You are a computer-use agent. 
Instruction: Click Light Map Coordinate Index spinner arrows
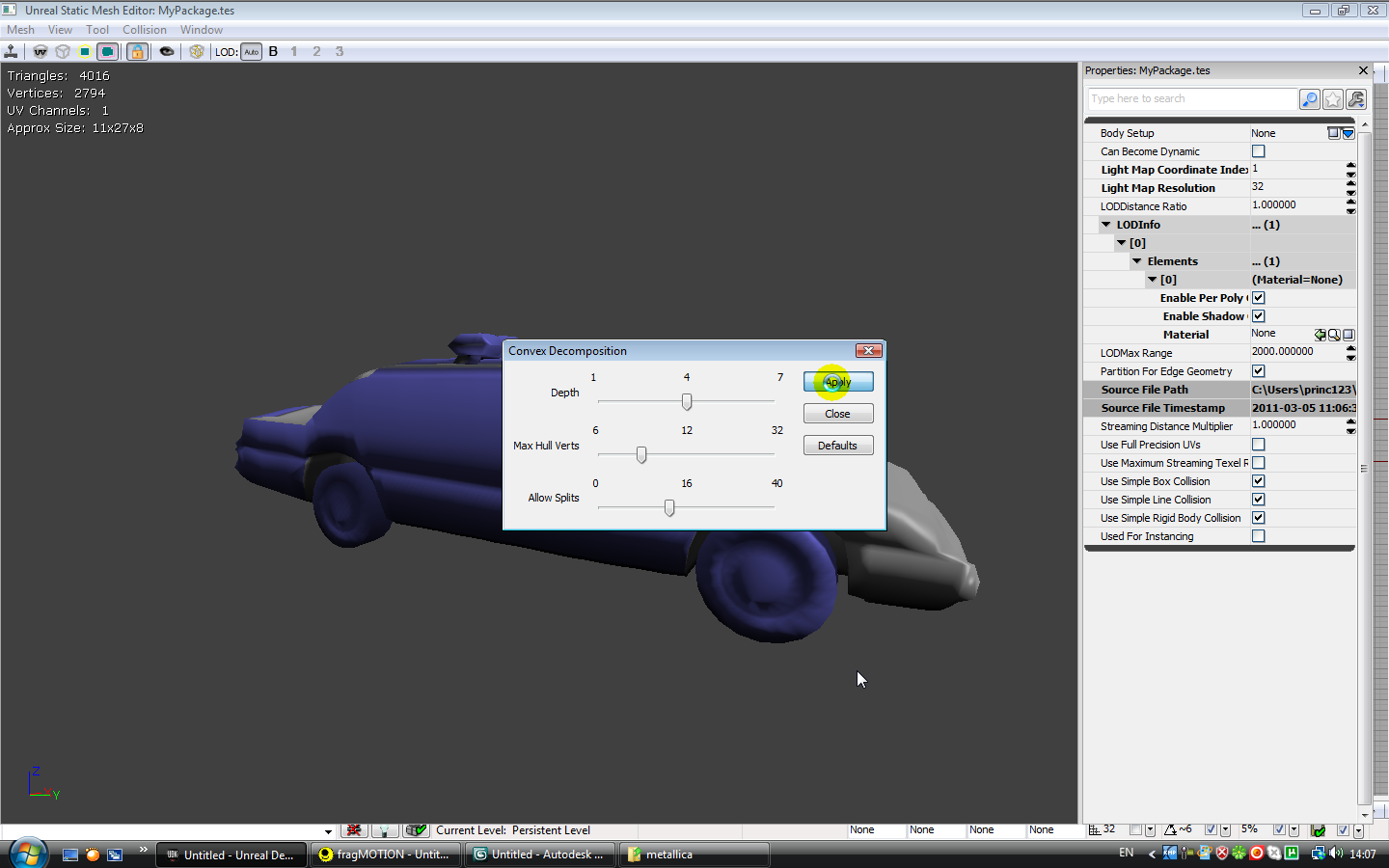(x=1350, y=170)
